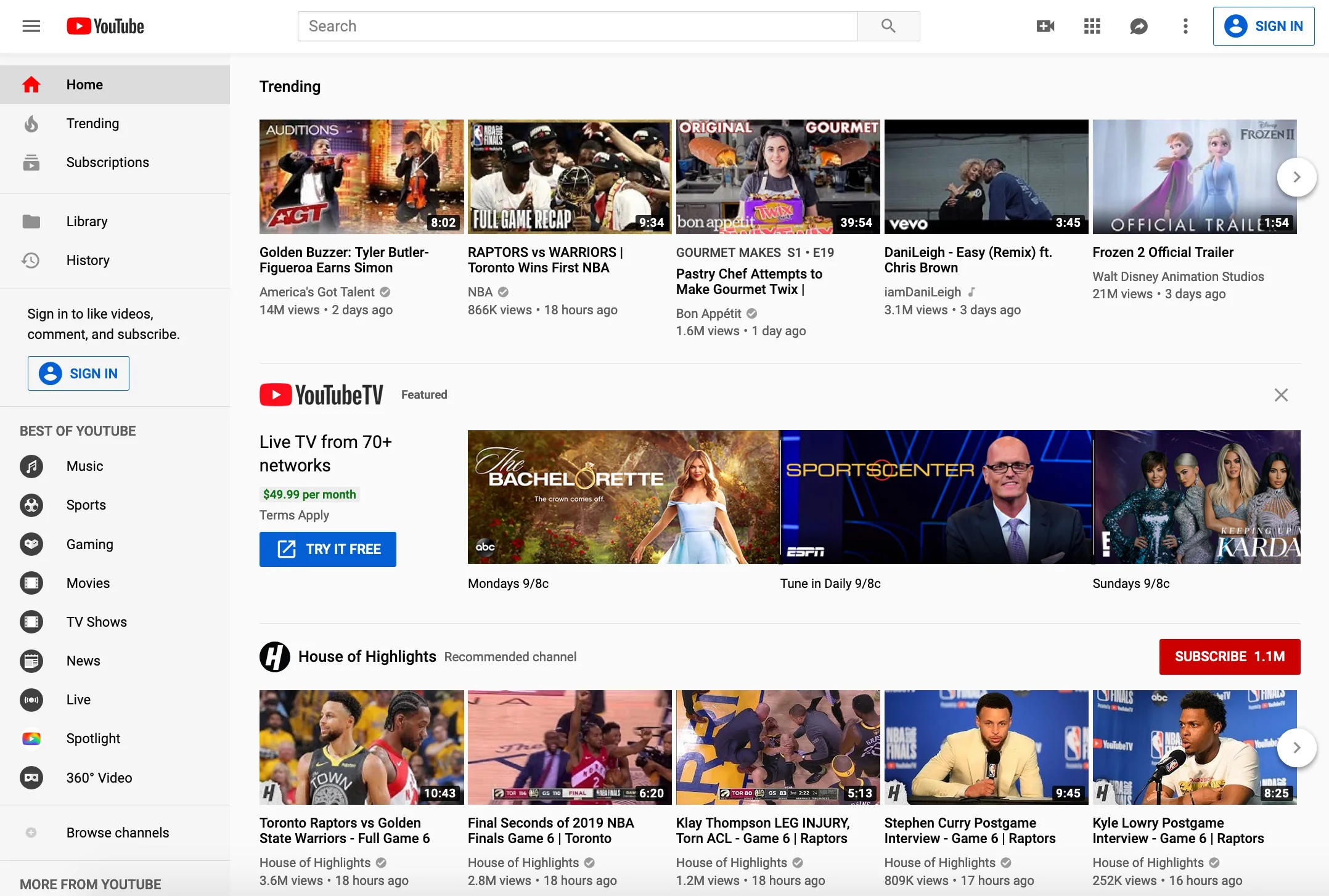This screenshot has height=896, width=1329.
Task: Focus the Search input field
Action: (577, 26)
